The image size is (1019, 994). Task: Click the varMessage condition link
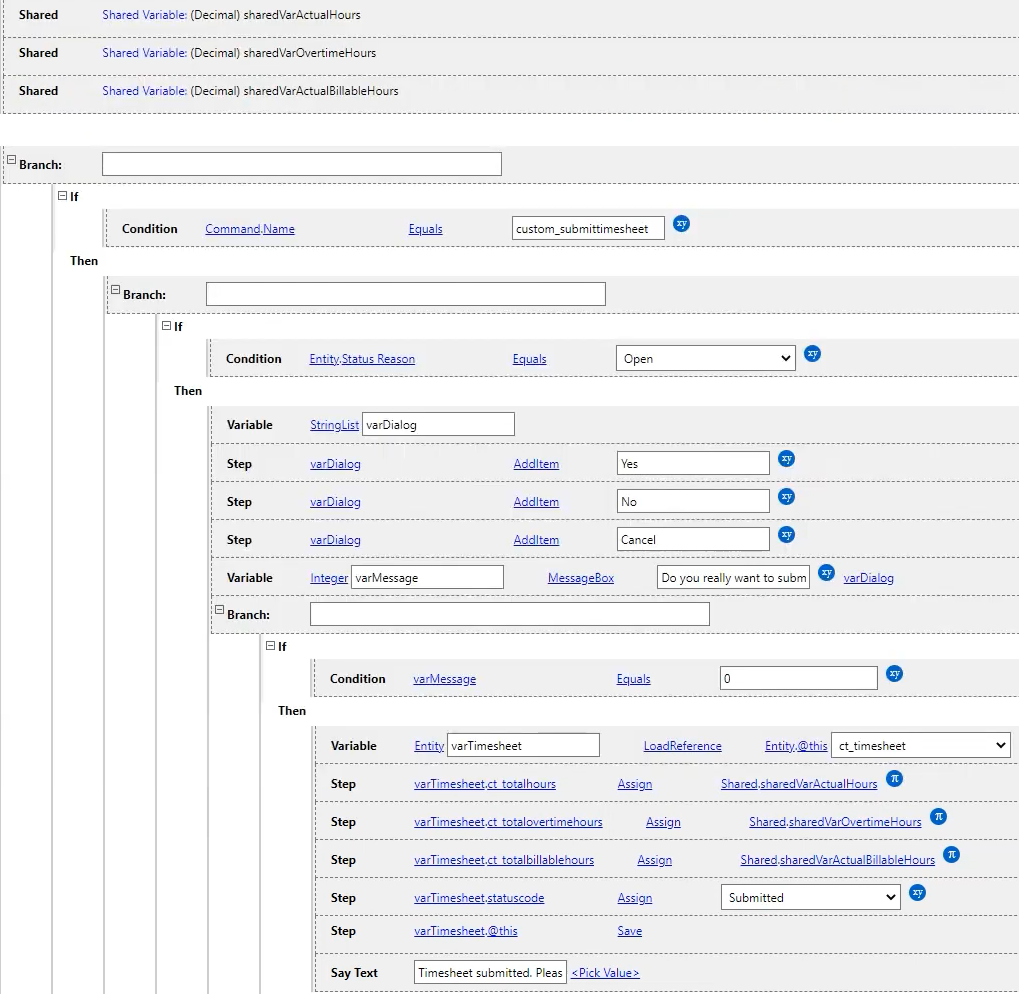445,679
